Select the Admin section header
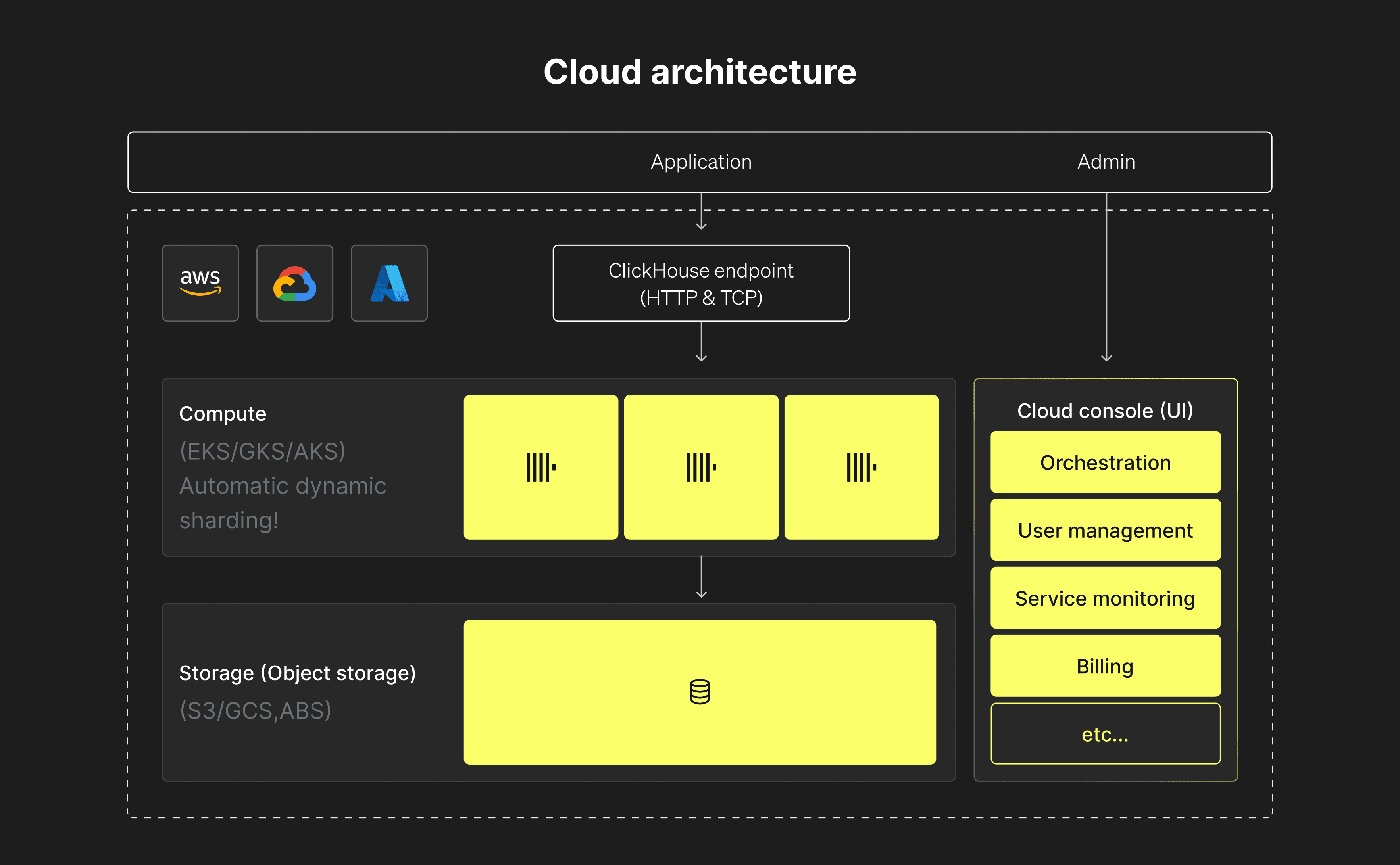Screen dimensions: 1400x865 pos(1106,162)
